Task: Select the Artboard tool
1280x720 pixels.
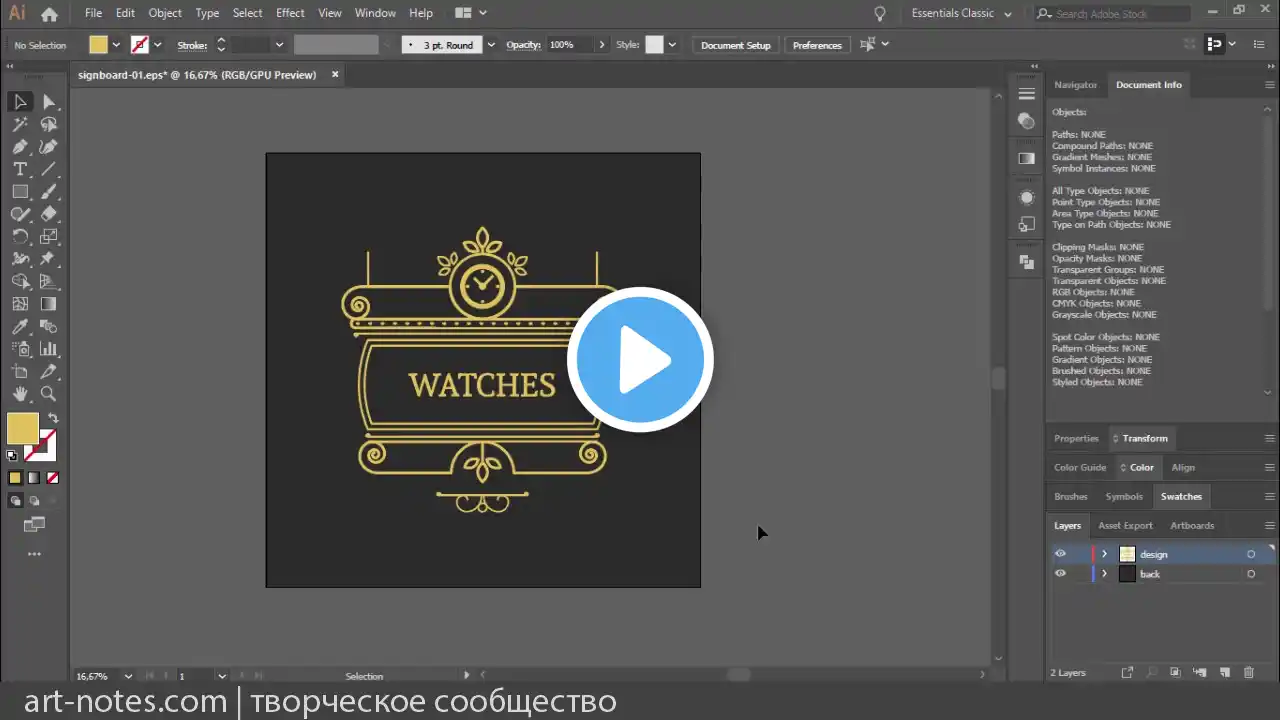Action: 20,372
